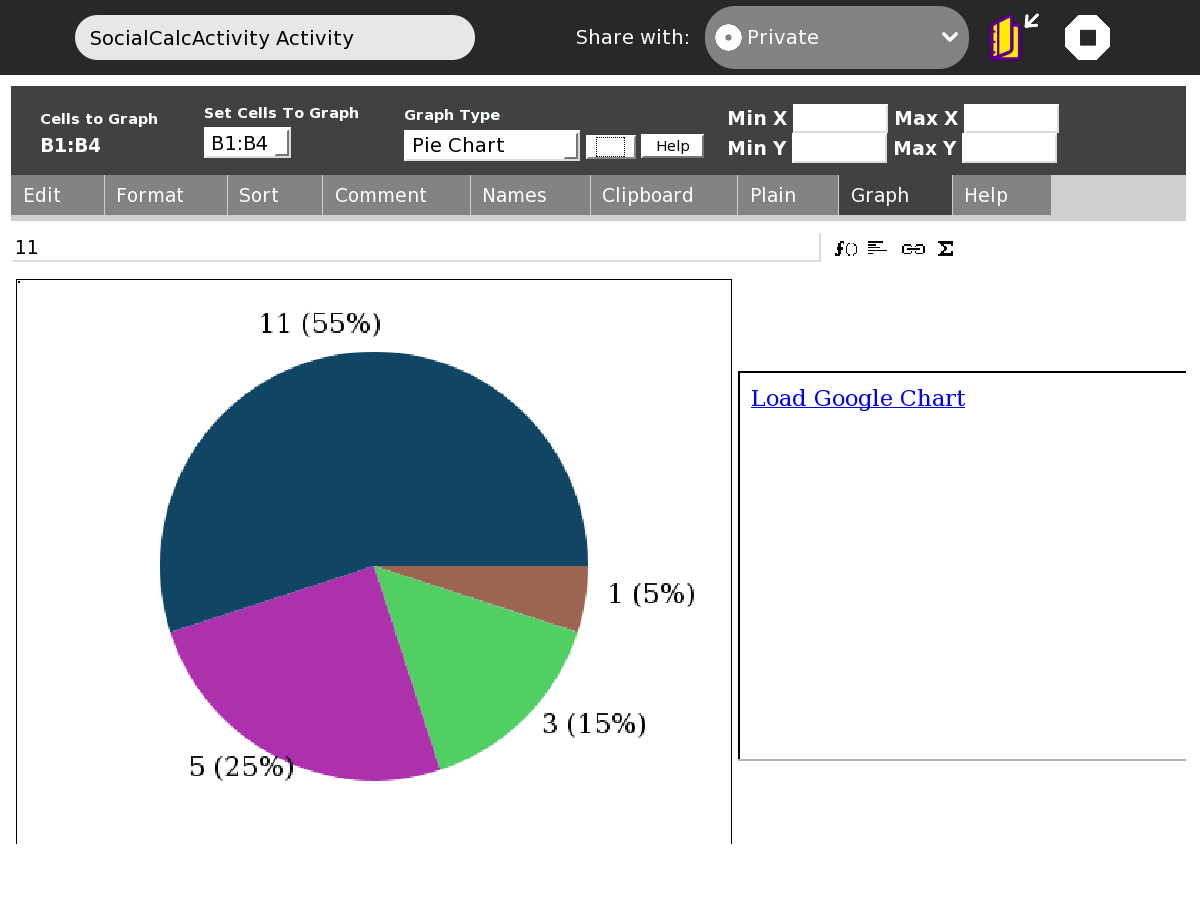This screenshot has width=1200, height=900.
Task: Follow the Load Google Chart link
Action: (x=858, y=398)
